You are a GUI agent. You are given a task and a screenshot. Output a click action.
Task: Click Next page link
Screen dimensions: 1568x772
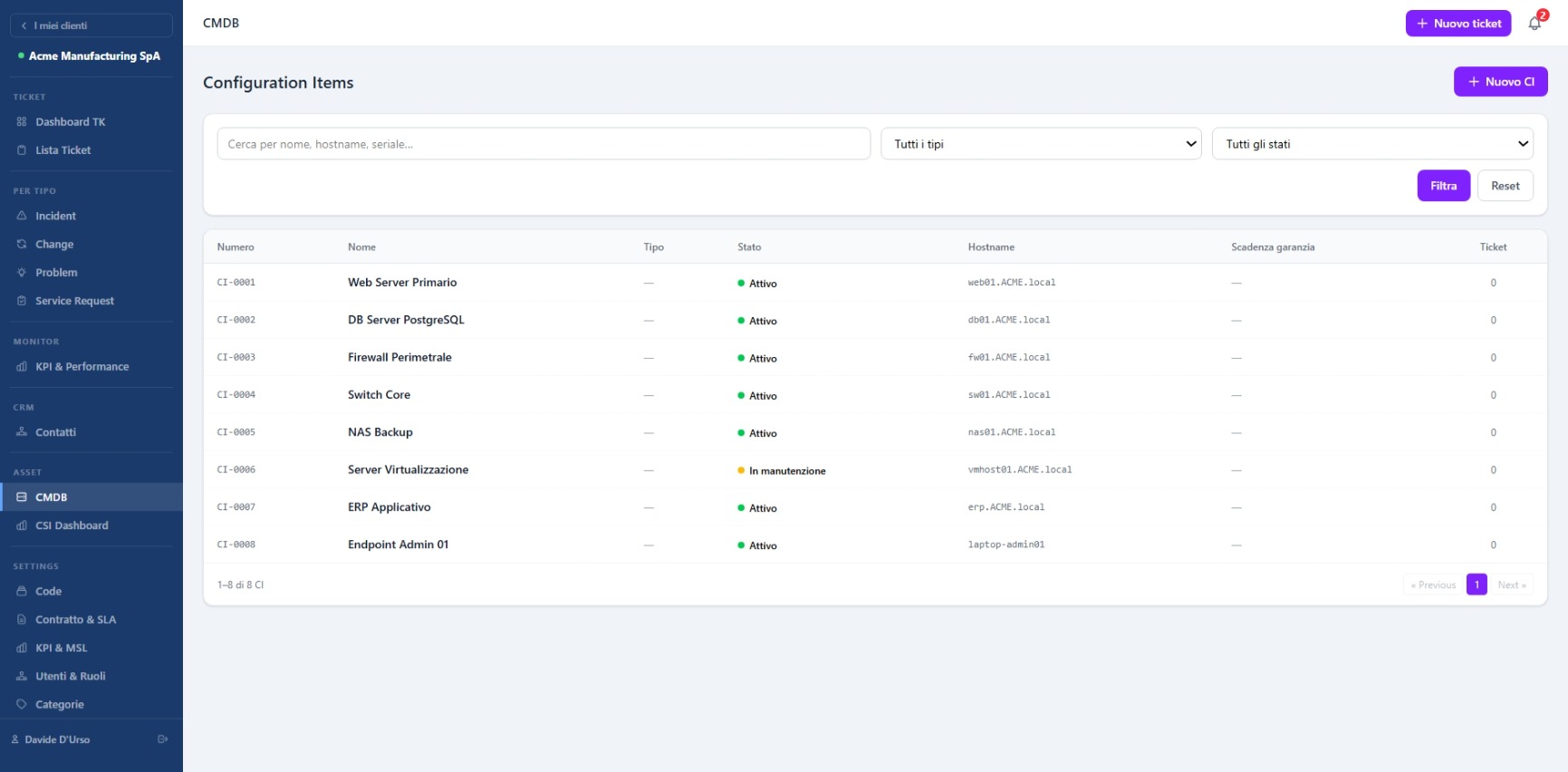click(1511, 584)
